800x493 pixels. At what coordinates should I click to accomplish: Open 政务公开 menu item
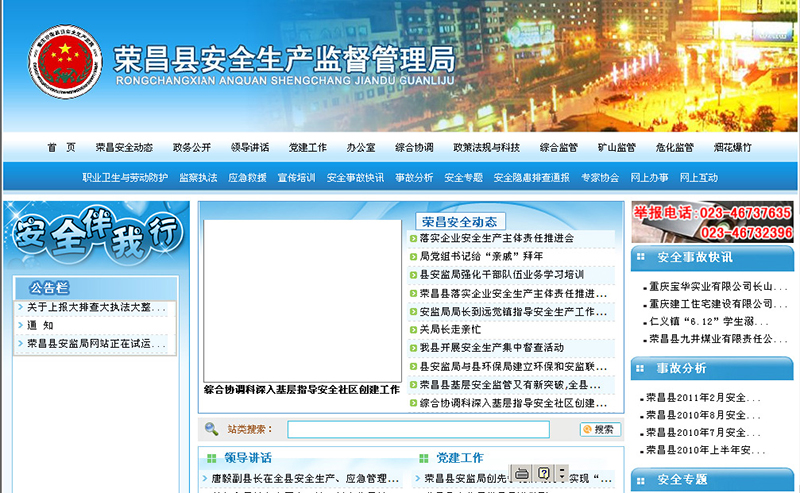coord(192,147)
